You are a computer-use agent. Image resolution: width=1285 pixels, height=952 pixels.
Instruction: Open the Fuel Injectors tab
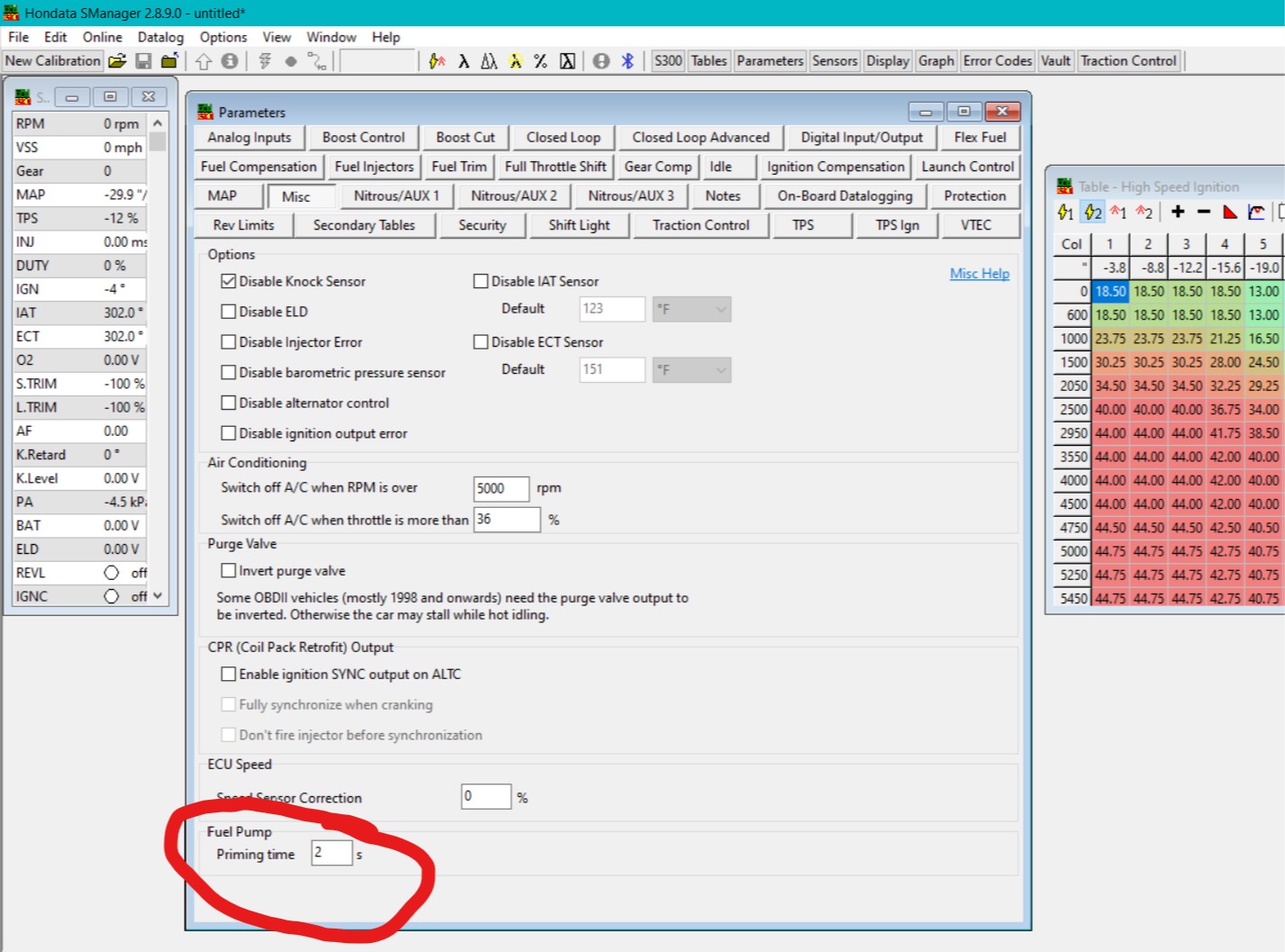coord(374,167)
